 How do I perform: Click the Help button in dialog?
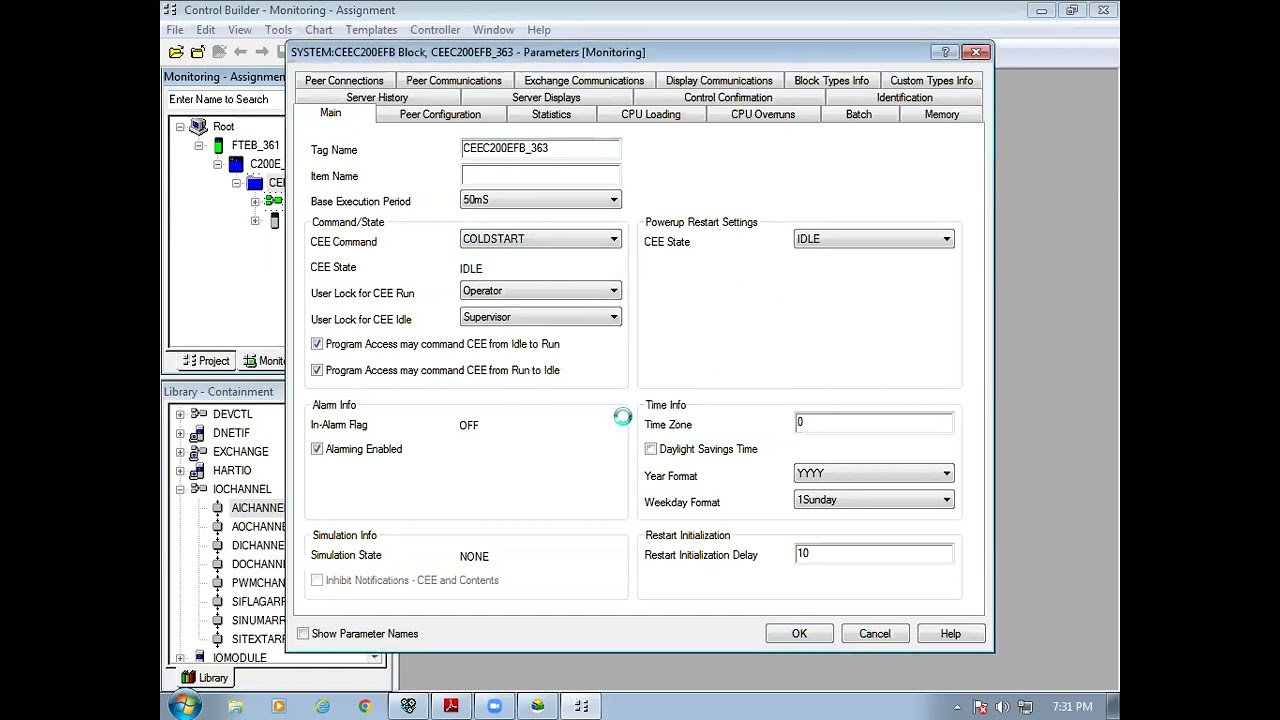(x=950, y=634)
